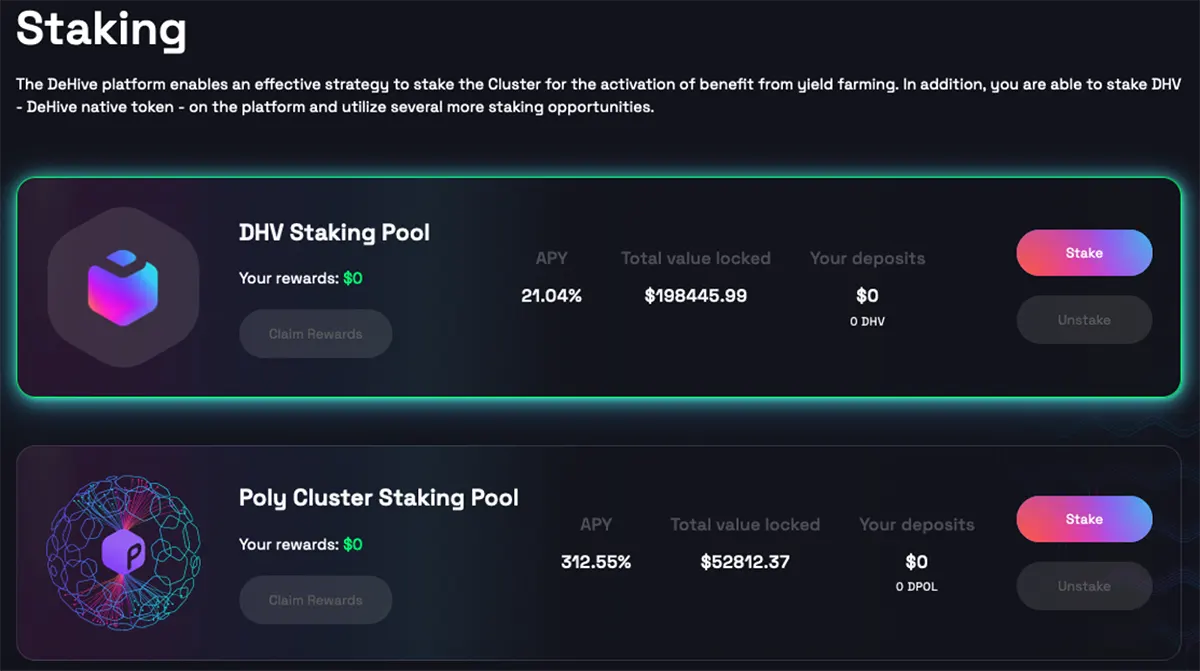This screenshot has height=671, width=1200.
Task: Click the 21.04% APY value
Action: (x=551, y=296)
